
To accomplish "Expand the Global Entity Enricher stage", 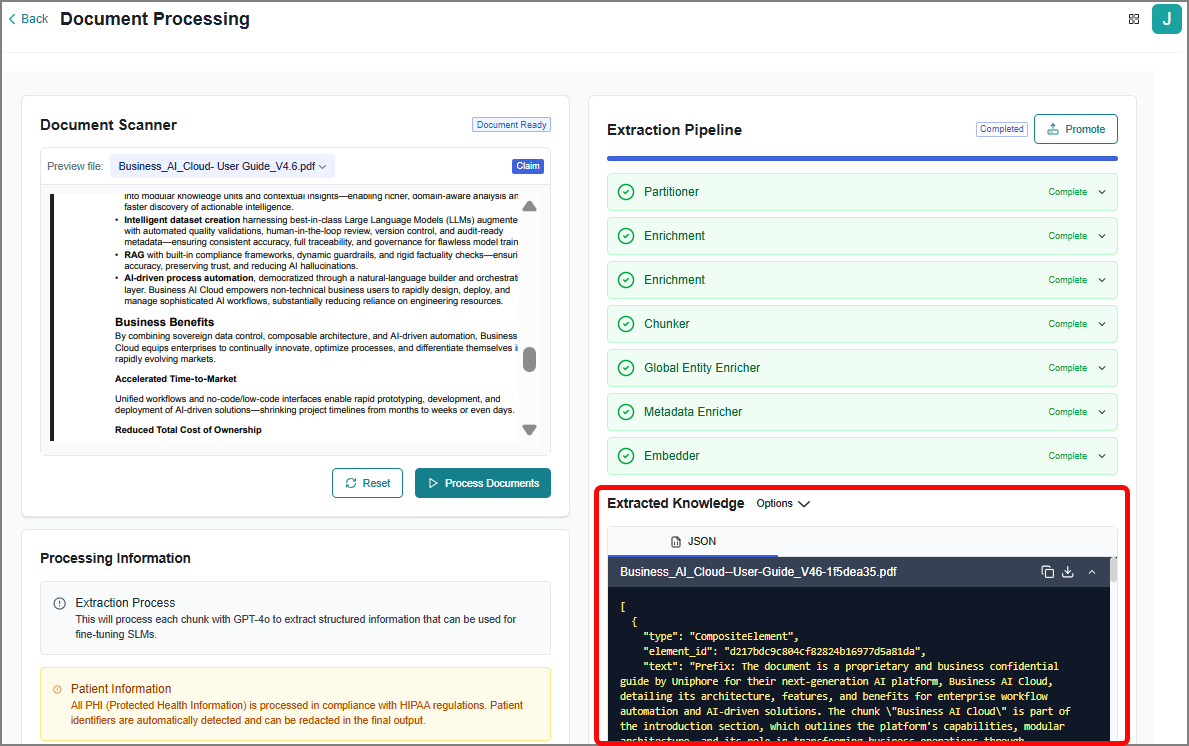I will 1102,368.
